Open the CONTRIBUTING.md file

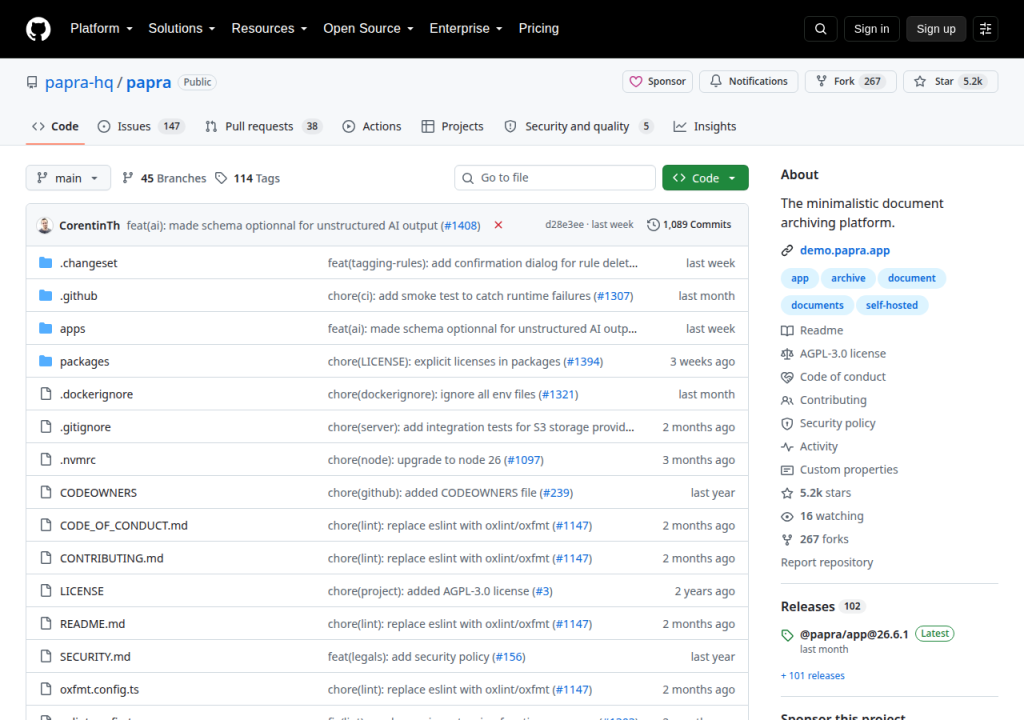click(112, 558)
